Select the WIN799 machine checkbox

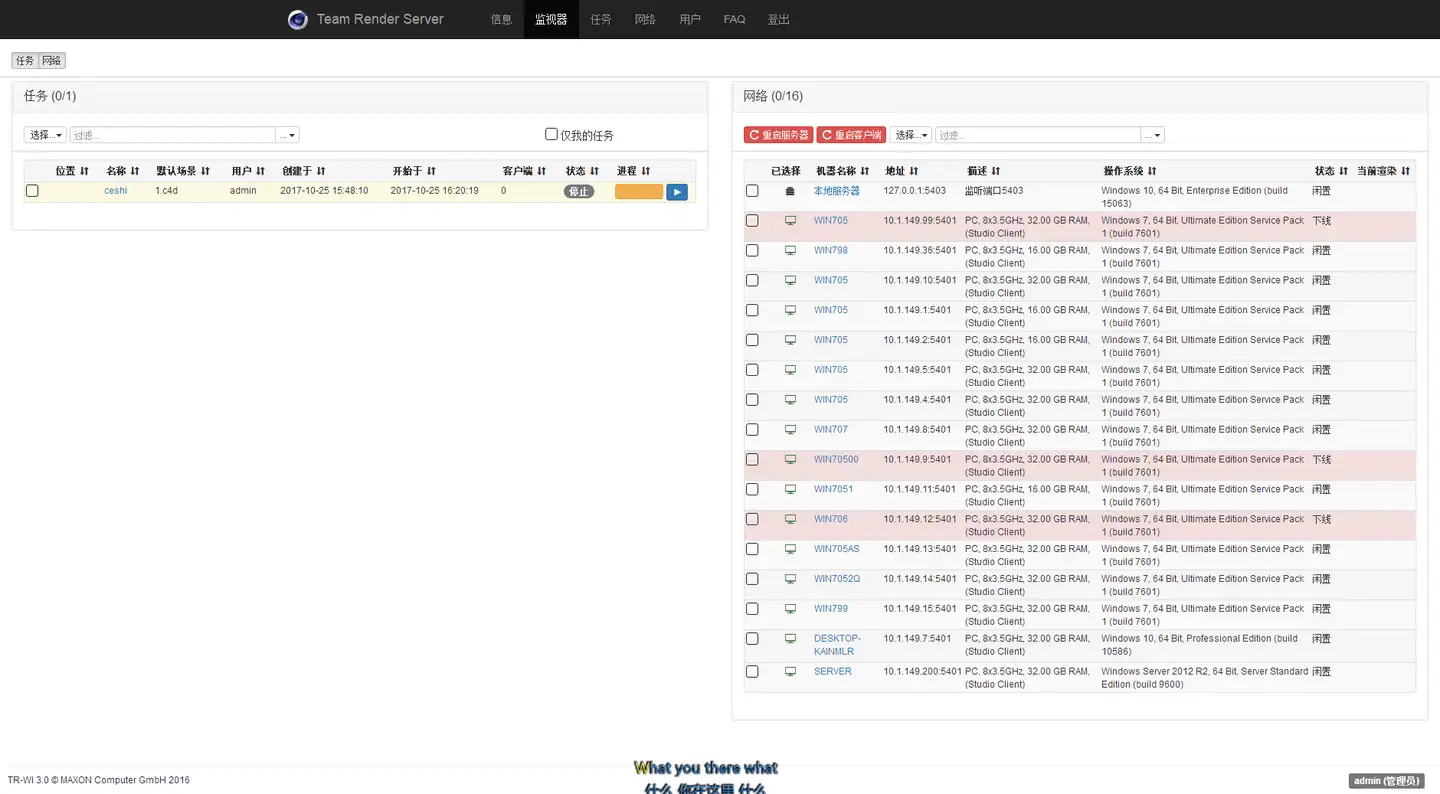pos(752,608)
